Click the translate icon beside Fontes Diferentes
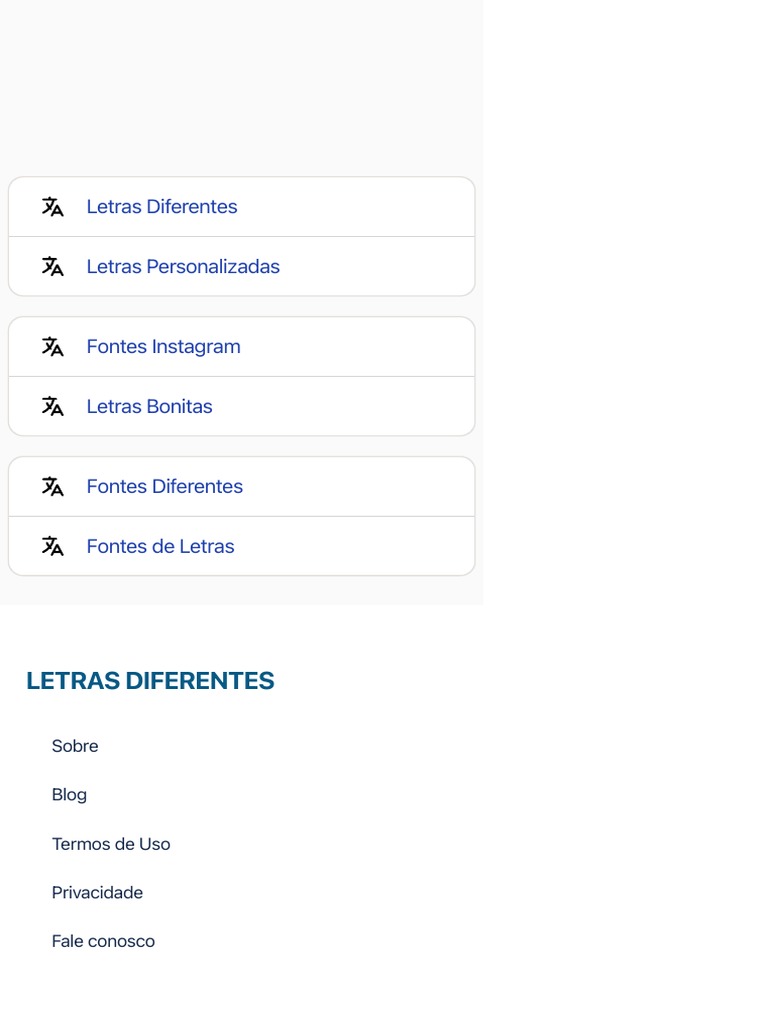The width and height of the screenshot is (768, 1024). coord(53,487)
